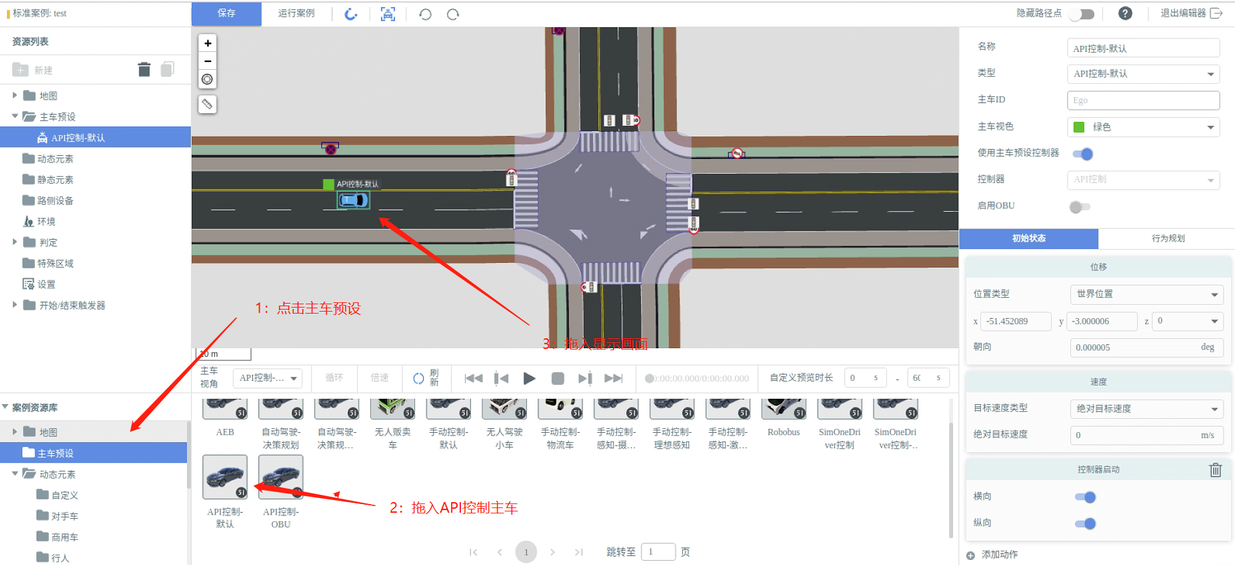Click the API控制-默认 vehicle thumbnail
This screenshot has height=565, width=1235.
(225, 476)
